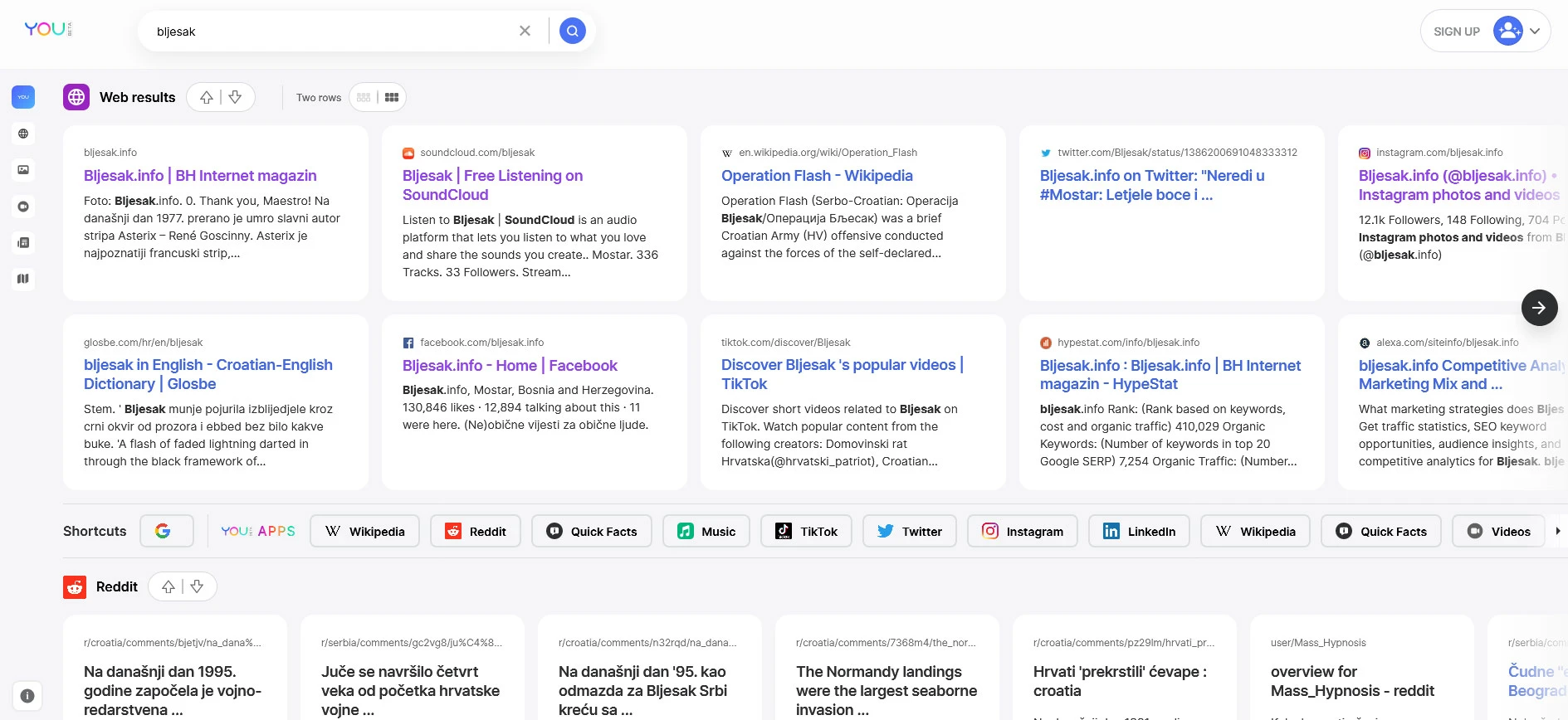Open the 'Operation Flash - Wikipedia' result
Screen dimensions: 1568x720
click(817, 176)
